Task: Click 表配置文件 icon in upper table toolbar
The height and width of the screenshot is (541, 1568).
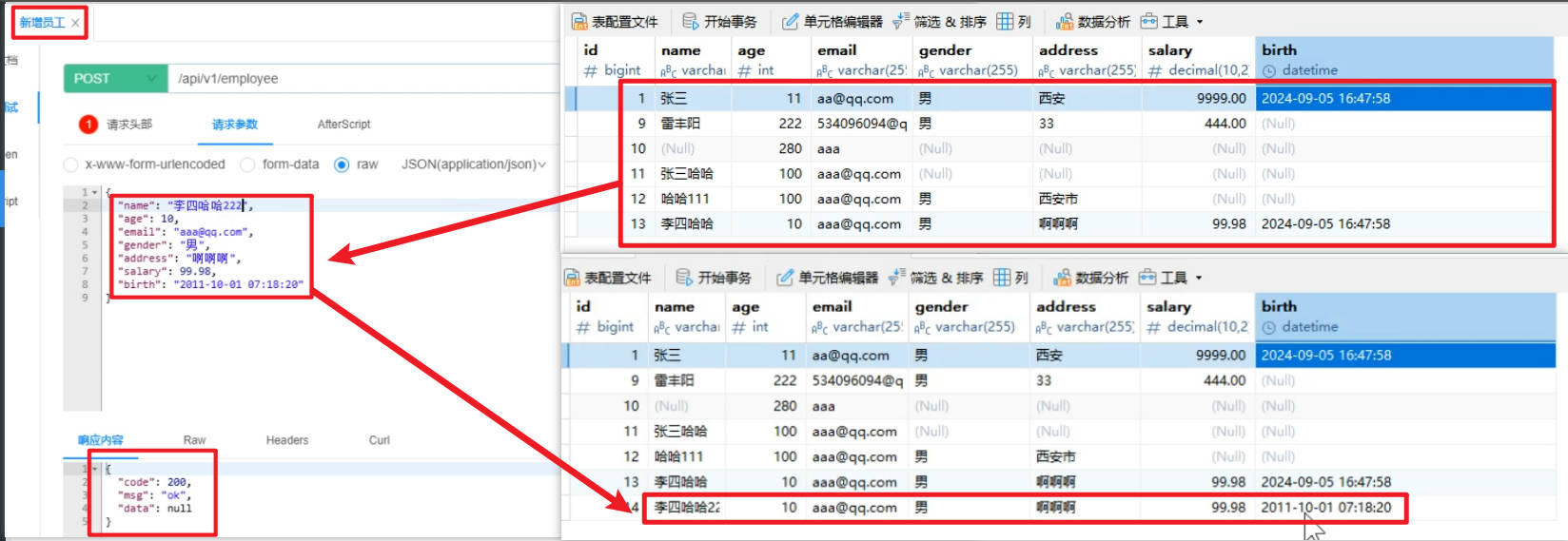Action: pyautogui.click(x=579, y=21)
